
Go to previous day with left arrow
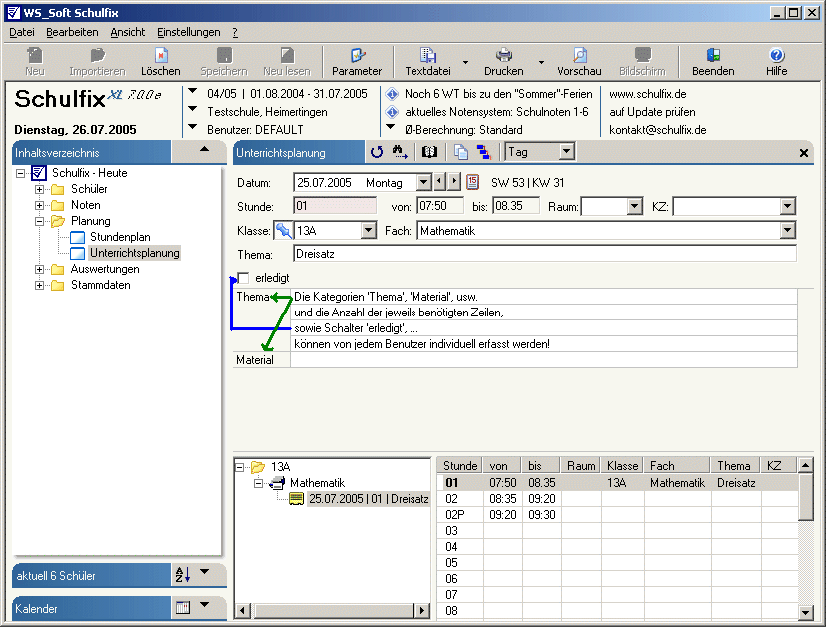[439, 182]
